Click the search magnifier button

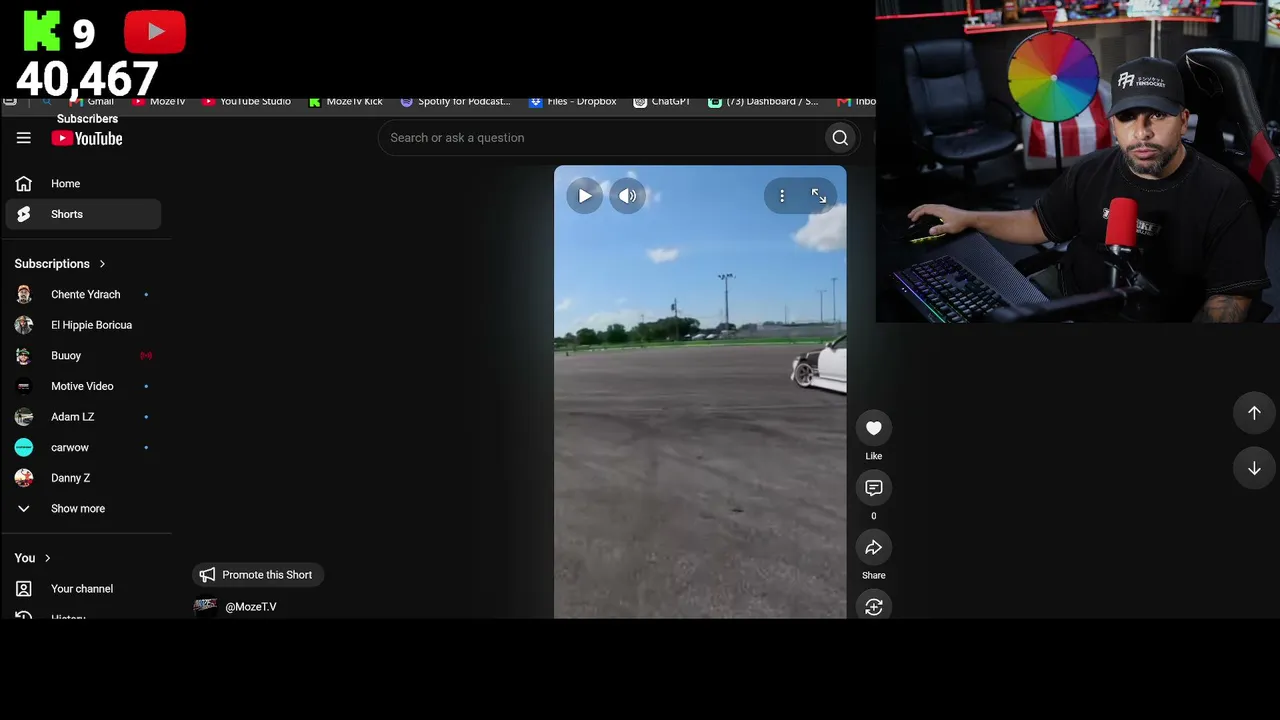coord(840,138)
